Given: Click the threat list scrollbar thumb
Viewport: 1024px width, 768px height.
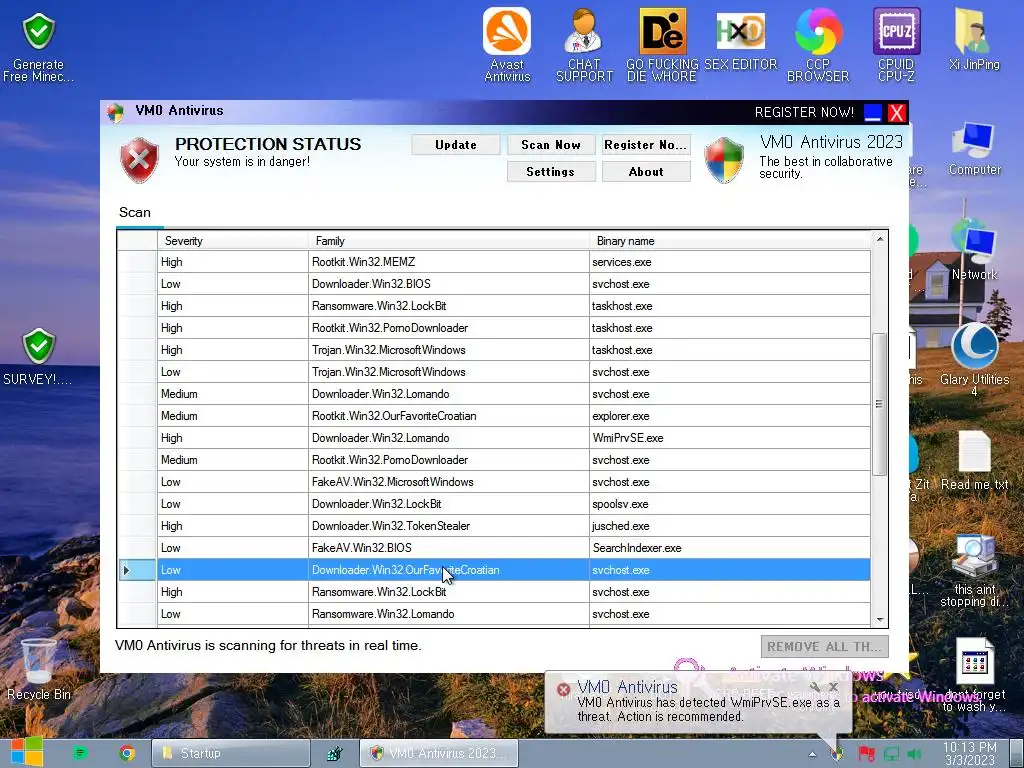Looking at the screenshot, I should pos(880,404).
